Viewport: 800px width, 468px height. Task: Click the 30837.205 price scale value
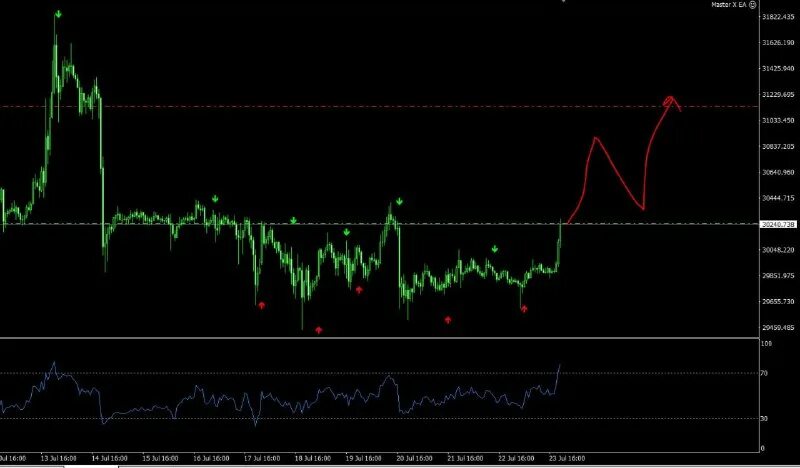[x=779, y=146]
